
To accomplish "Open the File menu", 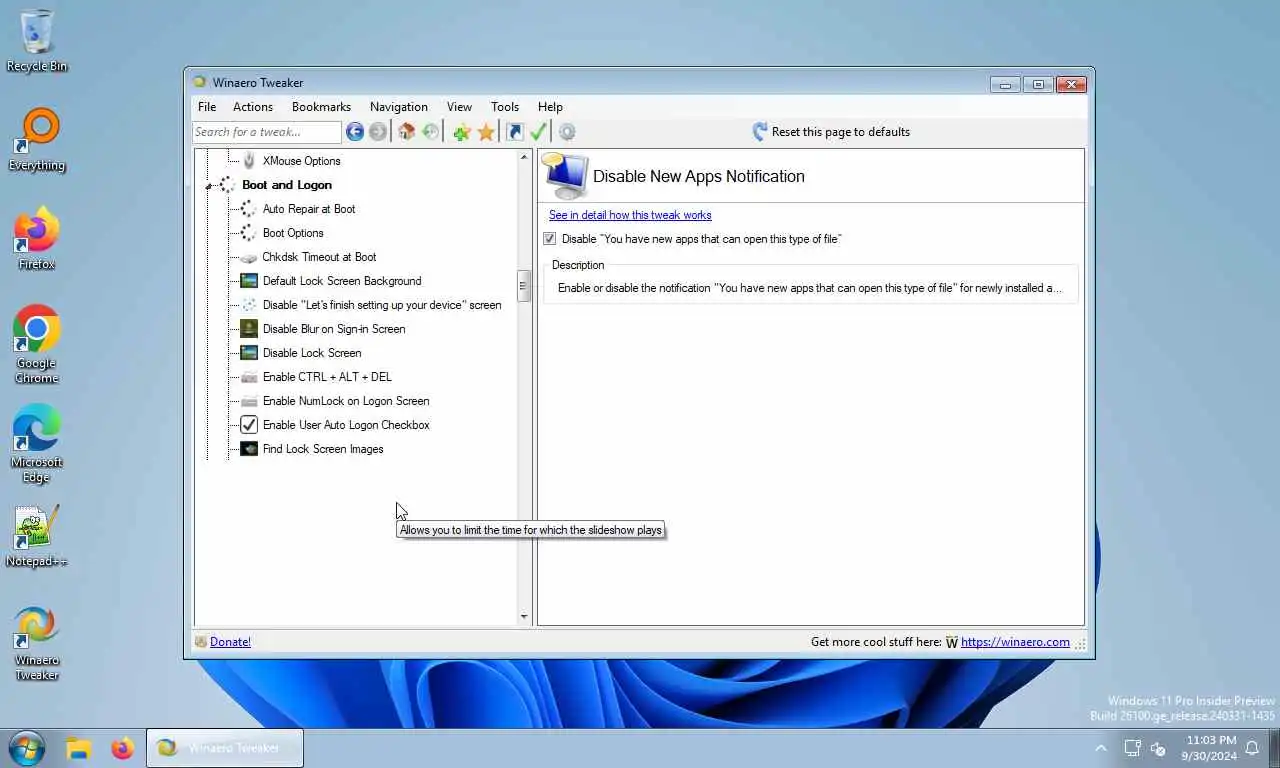I will click(x=207, y=107).
